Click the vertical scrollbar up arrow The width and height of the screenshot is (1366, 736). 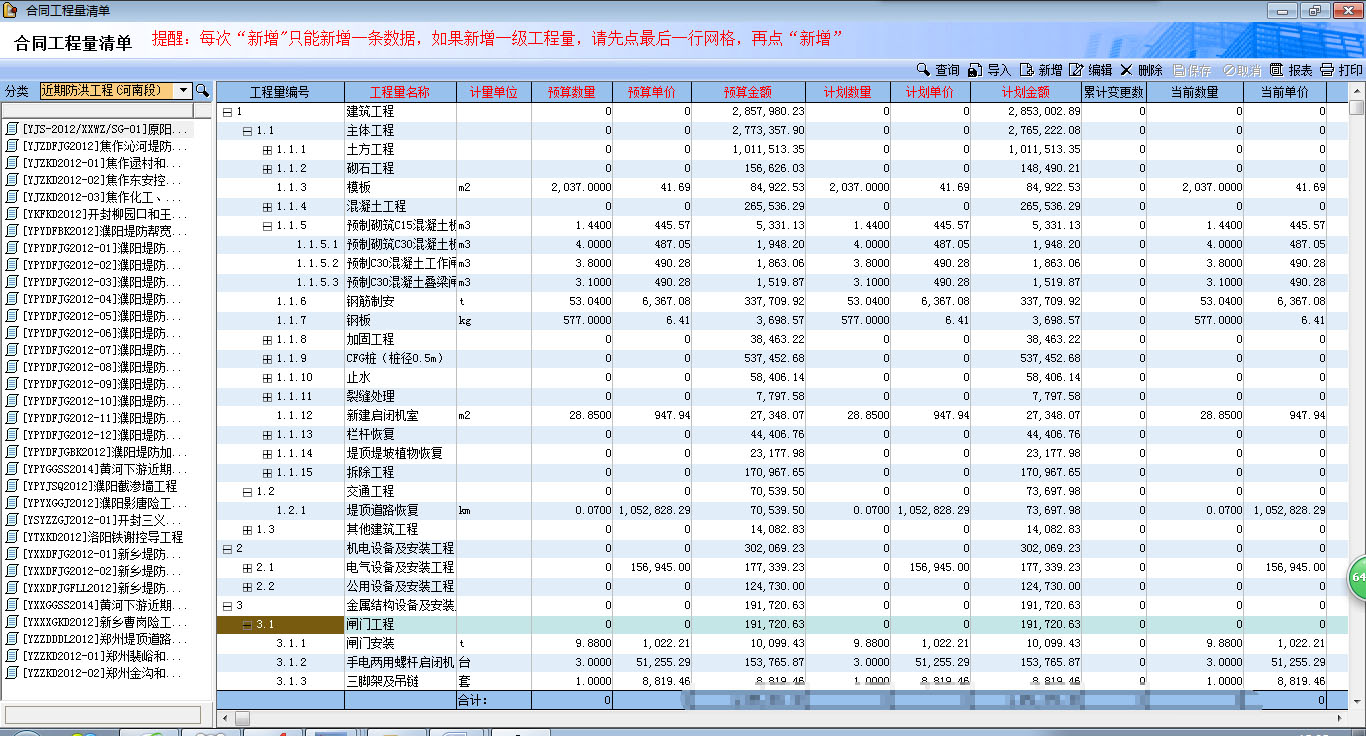point(1356,89)
